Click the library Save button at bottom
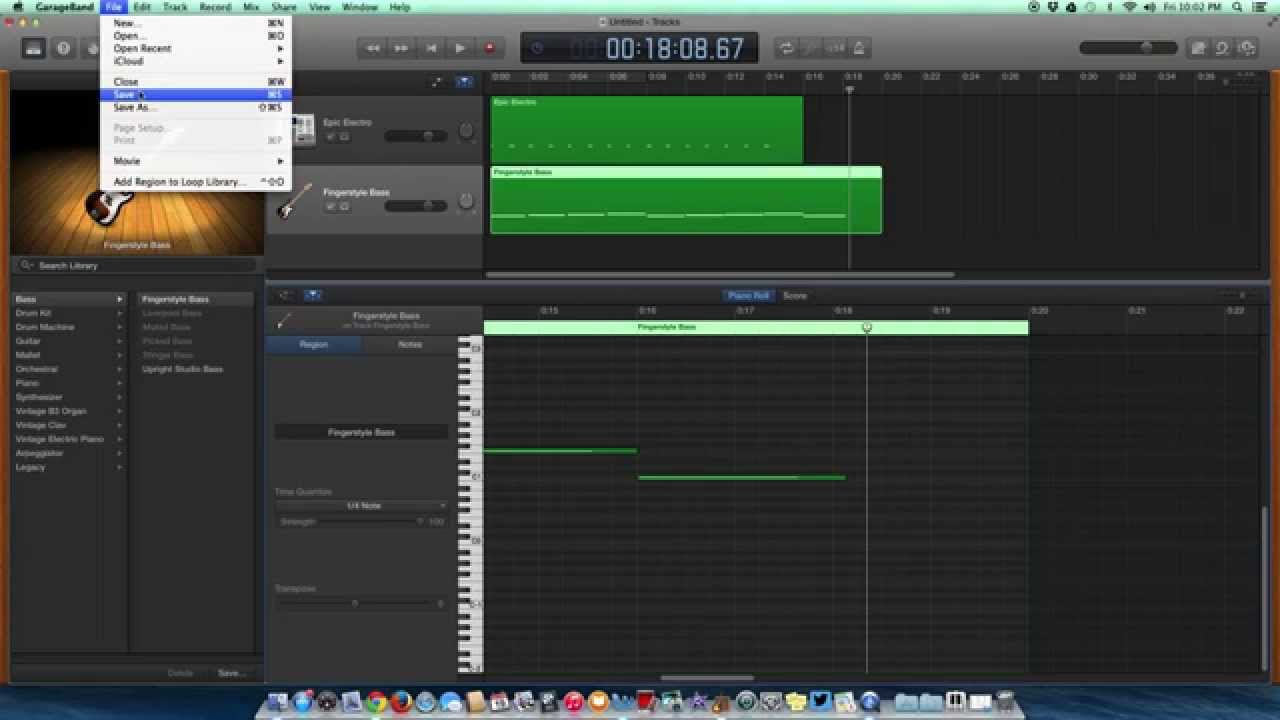Screen dimensions: 1280x720 (230, 673)
